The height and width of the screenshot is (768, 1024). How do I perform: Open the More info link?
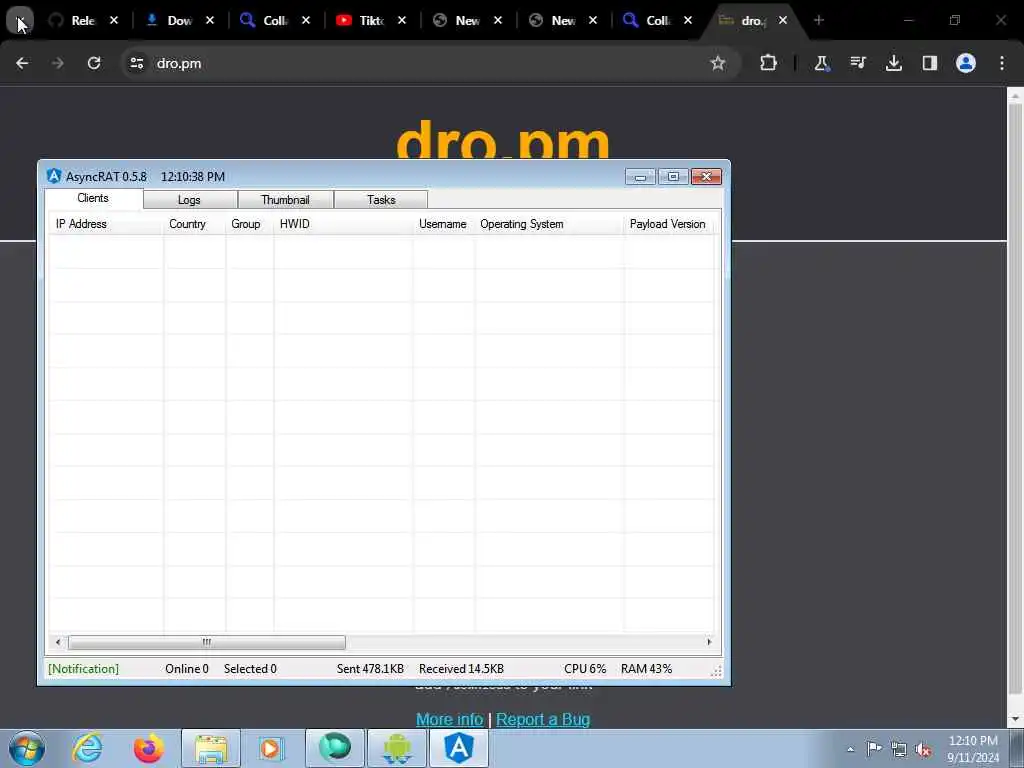[x=449, y=719]
